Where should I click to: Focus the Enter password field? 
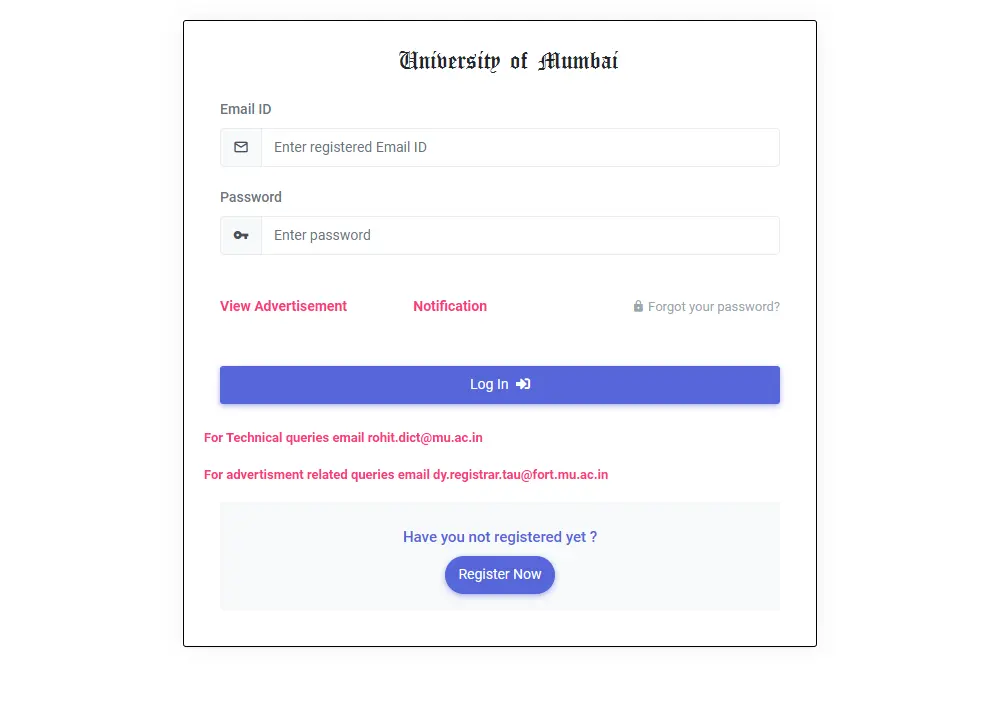point(520,235)
